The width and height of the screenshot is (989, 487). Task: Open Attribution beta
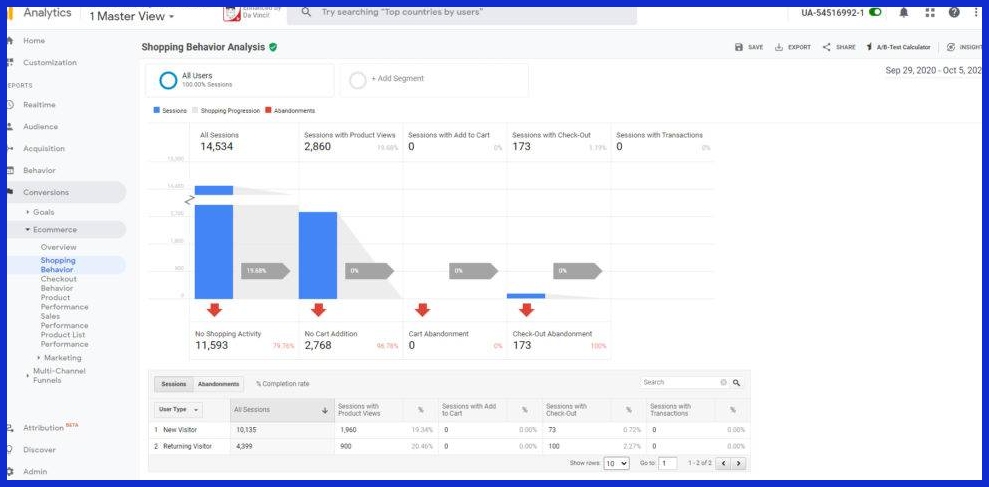(50, 427)
